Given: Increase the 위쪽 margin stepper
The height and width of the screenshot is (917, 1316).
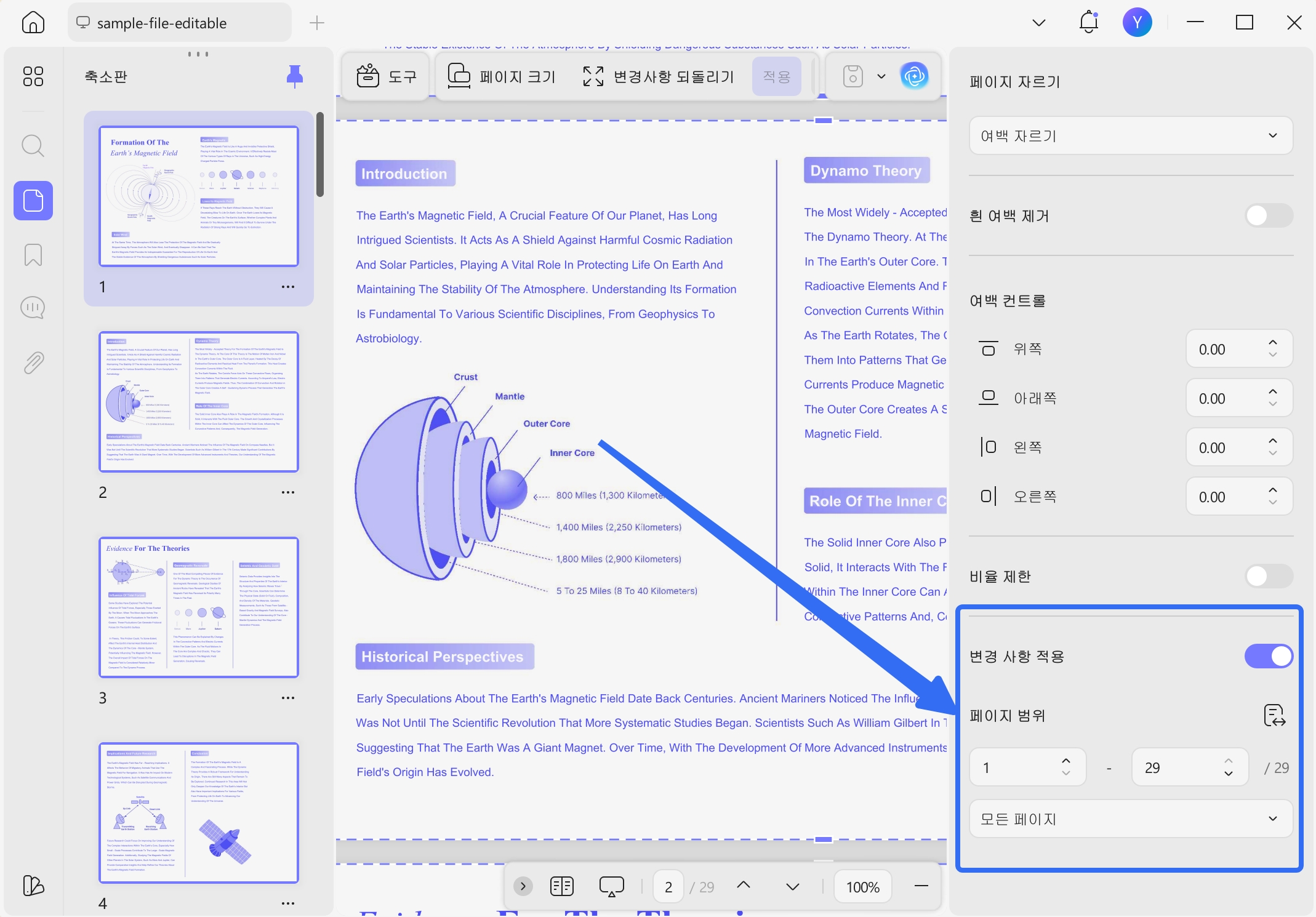Looking at the screenshot, I should tap(1273, 342).
